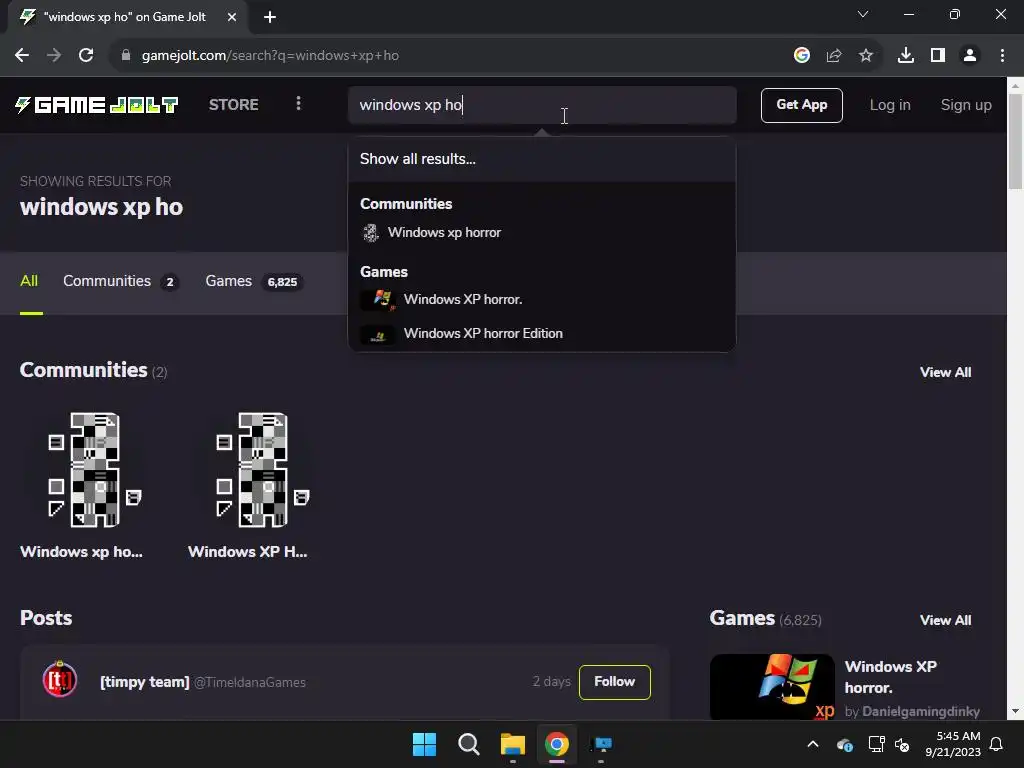This screenshot has width=1024, height=768.
Task: Open Windows taskbar search
Action: [x=469, y=744]
